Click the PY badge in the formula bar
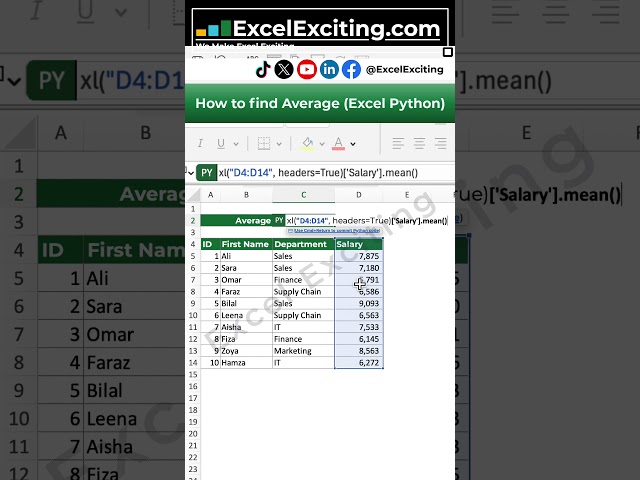 207,173
